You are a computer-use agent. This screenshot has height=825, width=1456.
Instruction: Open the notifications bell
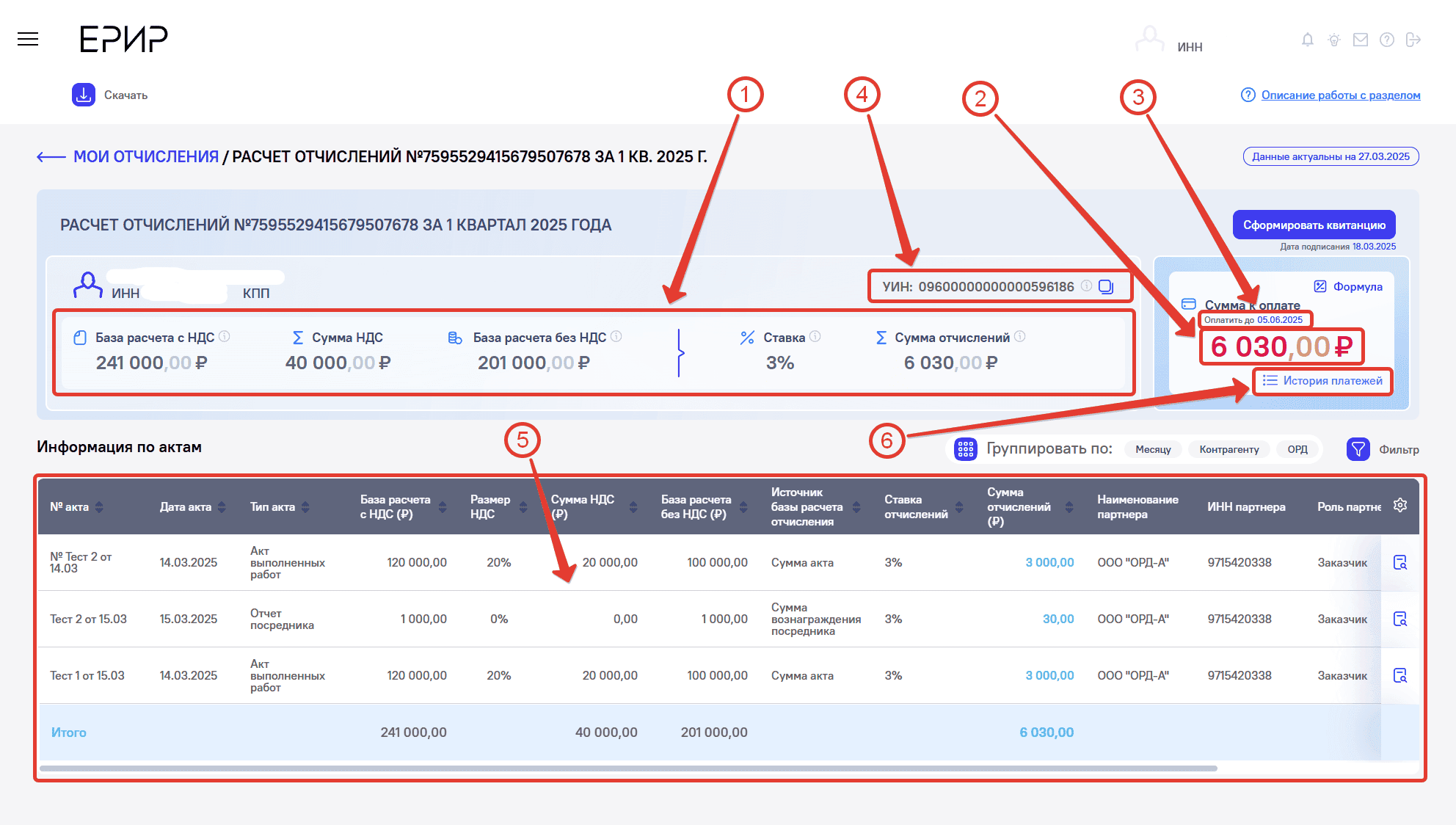(1307, 40)
